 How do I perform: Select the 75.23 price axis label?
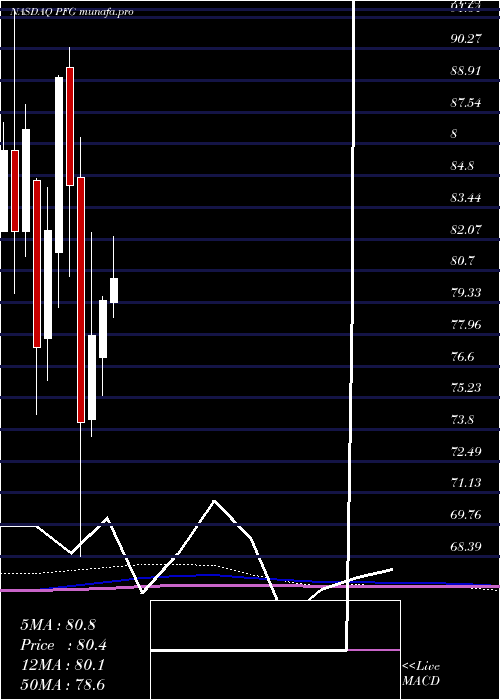(x=466, y=388)
